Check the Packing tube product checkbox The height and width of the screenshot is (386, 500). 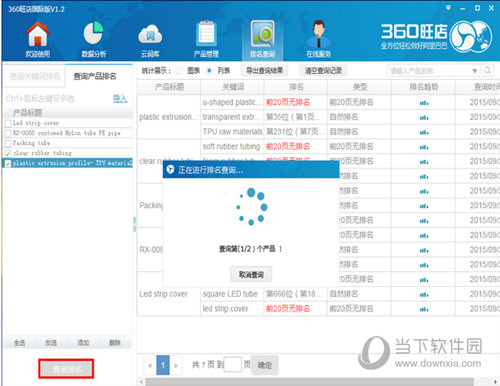pos(8,143)
